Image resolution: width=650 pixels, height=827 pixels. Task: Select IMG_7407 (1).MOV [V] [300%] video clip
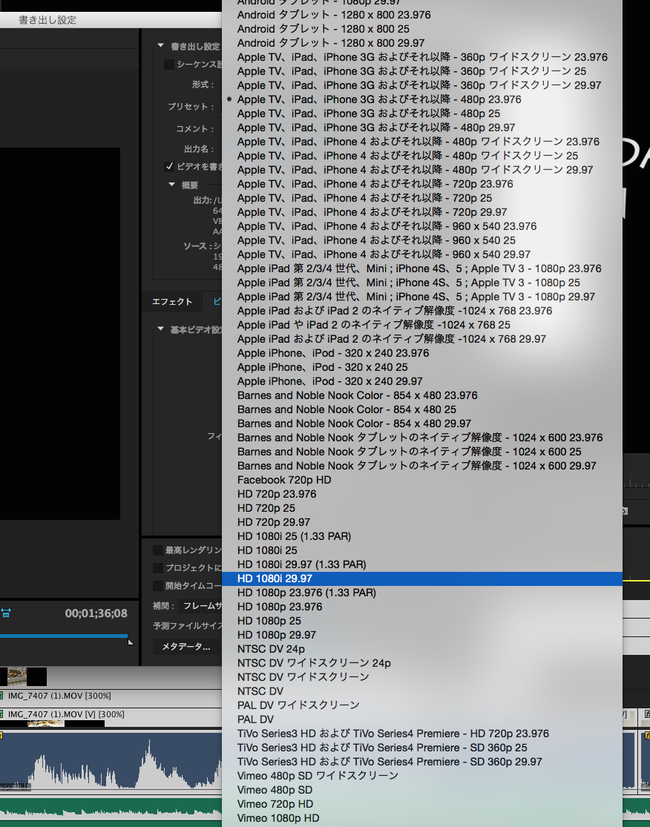(x=111, y=715)
